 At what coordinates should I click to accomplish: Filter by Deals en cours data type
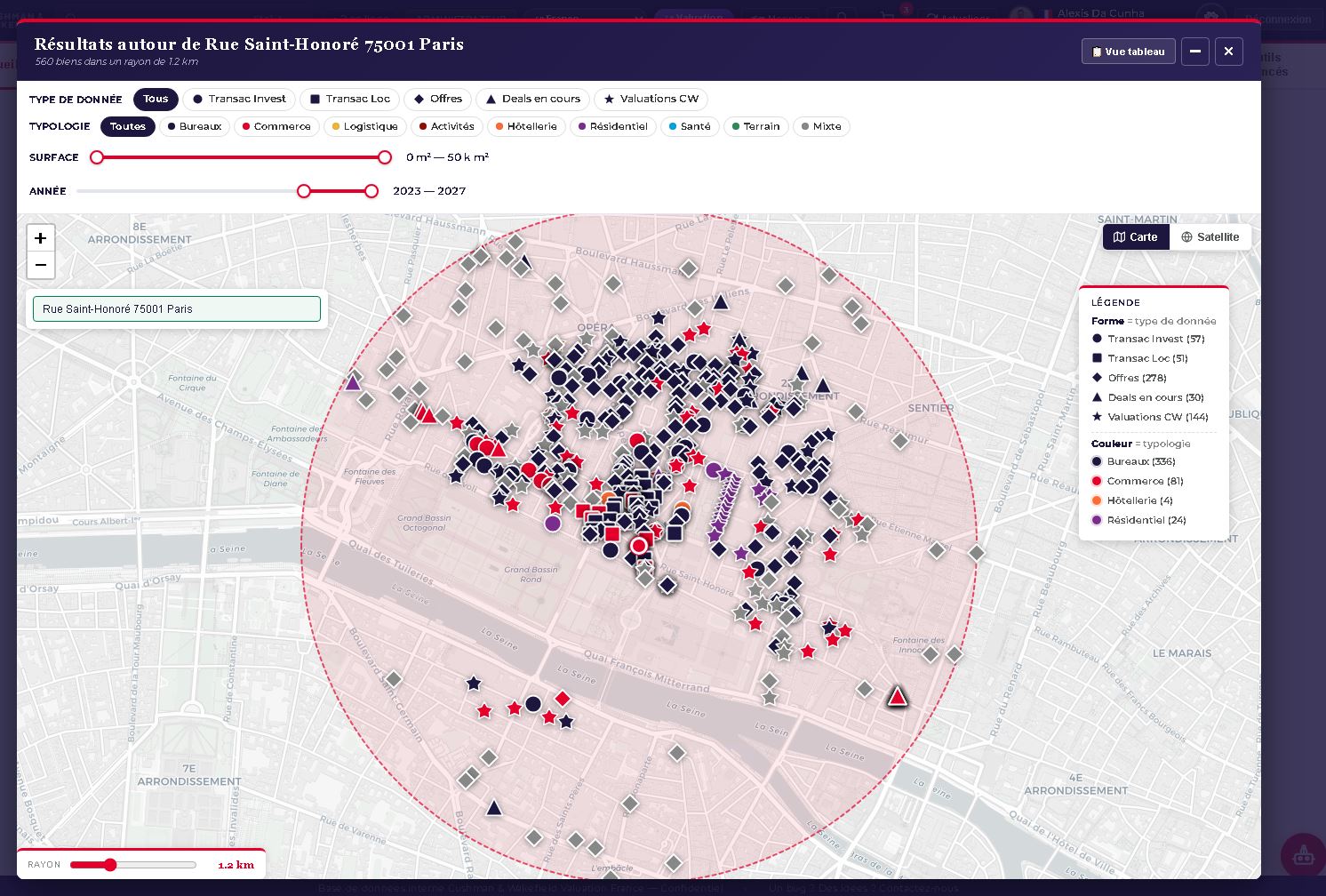(x=532, y=99)
